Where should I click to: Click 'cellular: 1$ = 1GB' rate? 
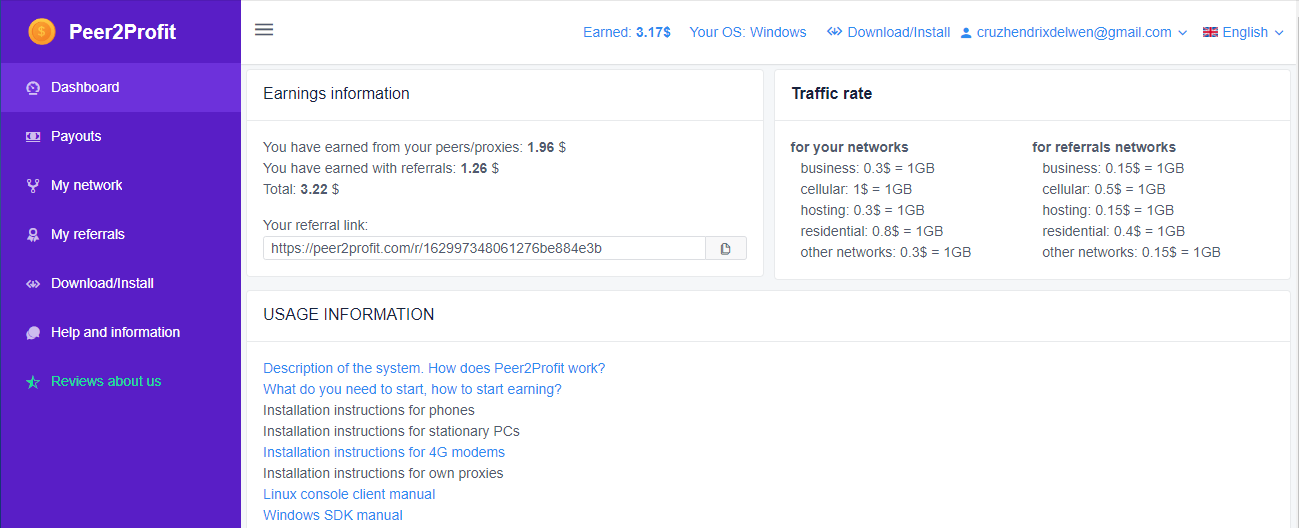pos(856,189)
